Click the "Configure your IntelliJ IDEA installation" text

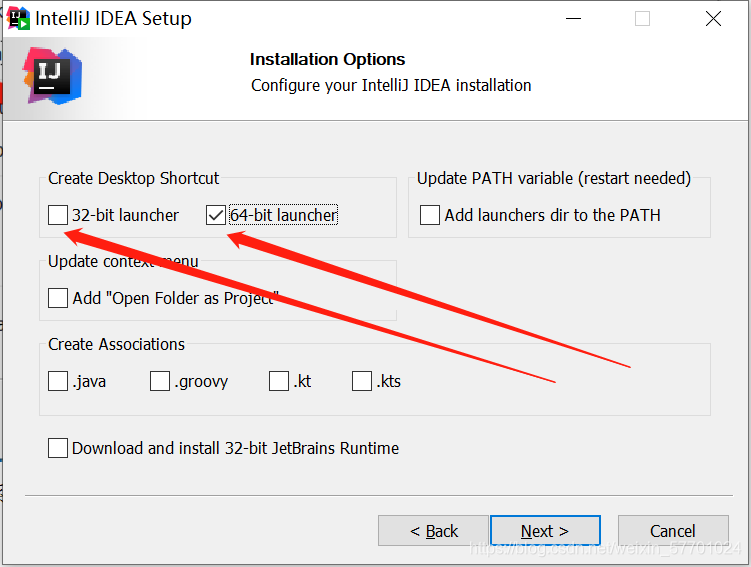391,85
